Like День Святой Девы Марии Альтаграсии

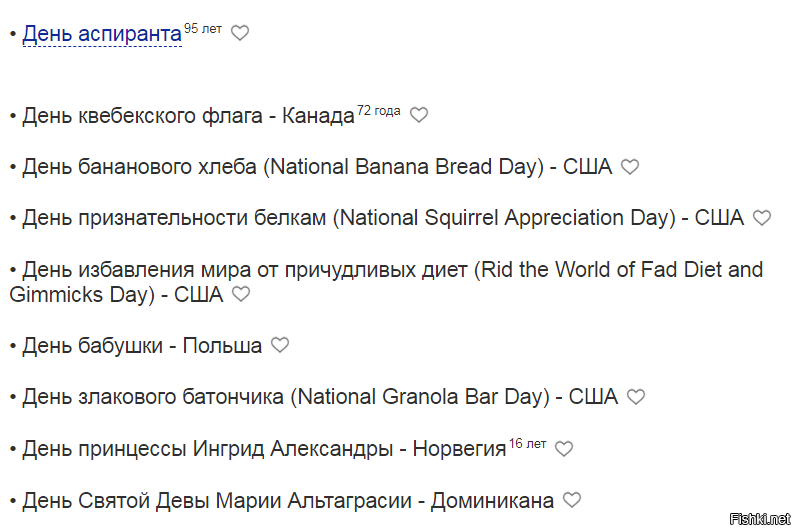click(572, 500)
